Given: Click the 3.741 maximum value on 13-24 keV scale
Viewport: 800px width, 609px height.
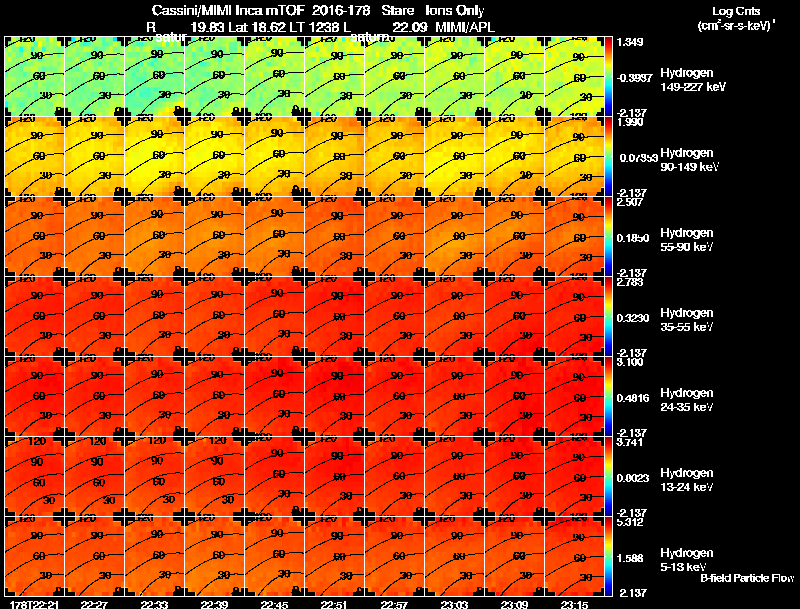Looking at the screenshot, I should 629,442.
